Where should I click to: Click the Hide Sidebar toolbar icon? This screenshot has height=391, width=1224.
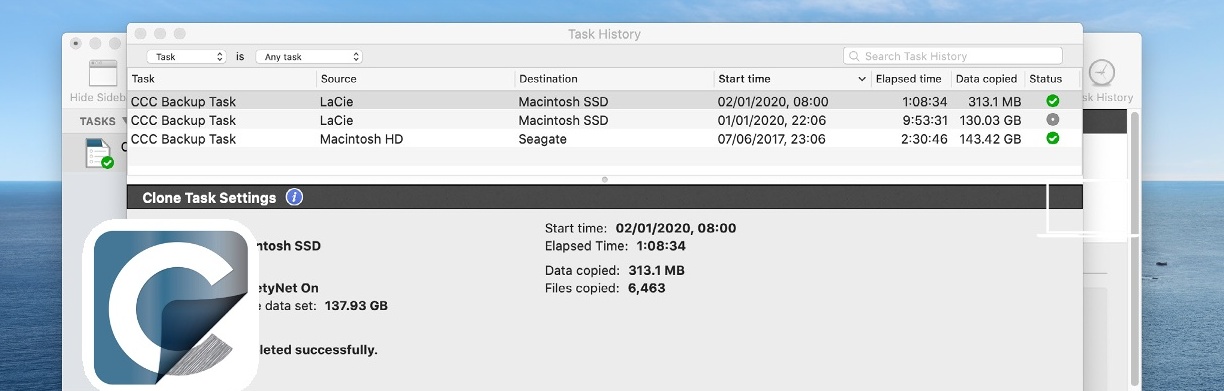103,73
